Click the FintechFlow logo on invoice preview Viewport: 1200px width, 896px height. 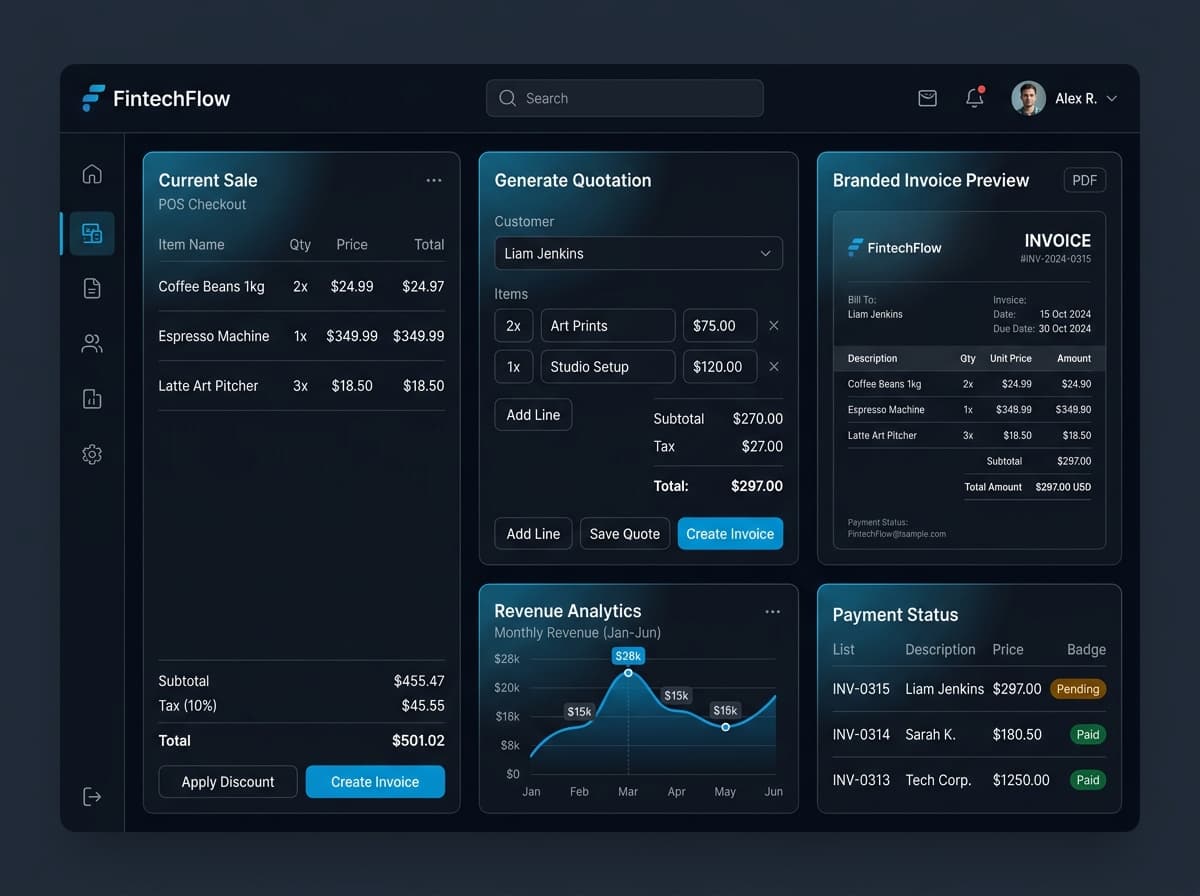(895, 247)
